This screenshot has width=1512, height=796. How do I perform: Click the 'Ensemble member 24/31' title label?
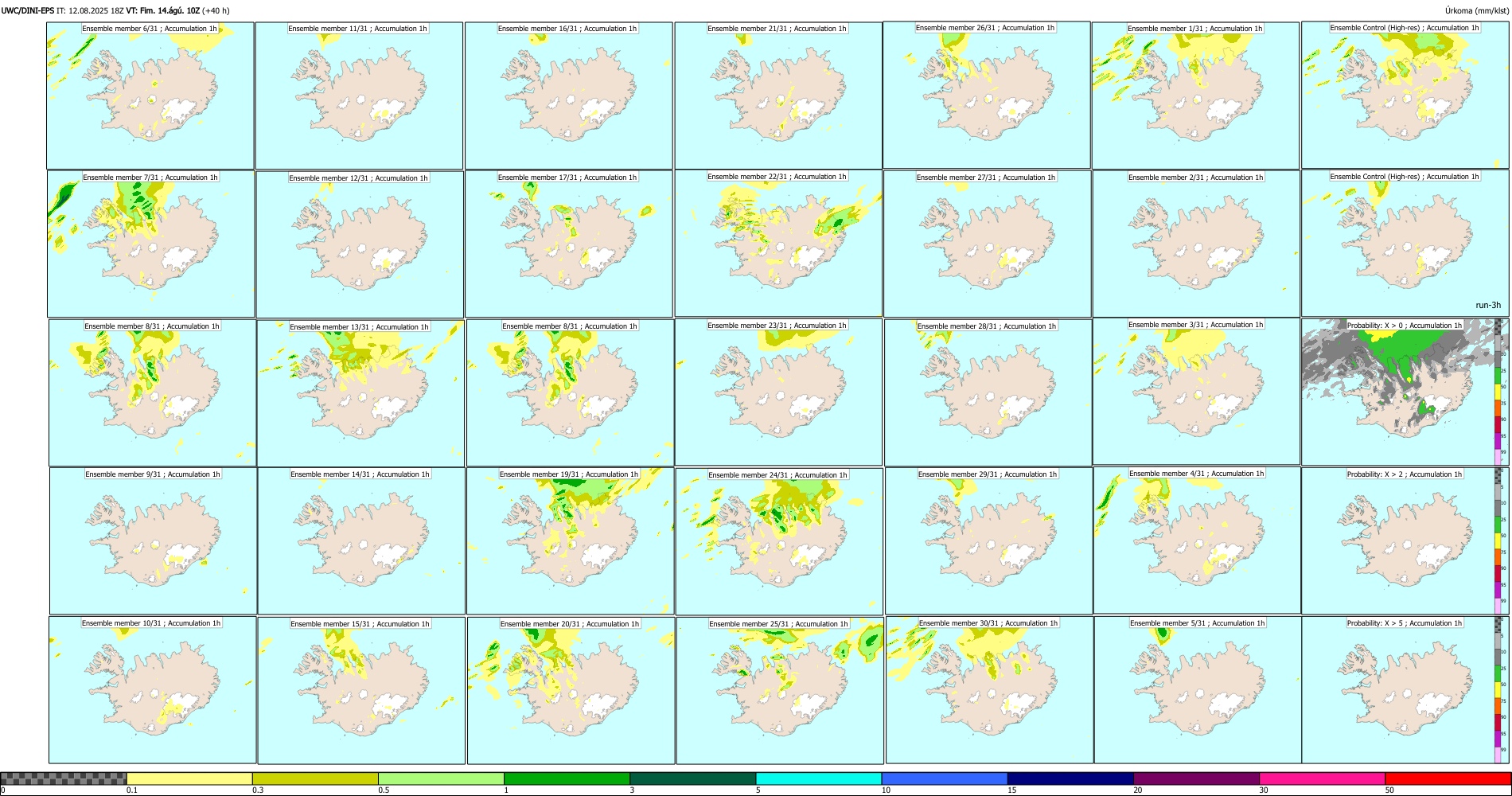point(777,475)
